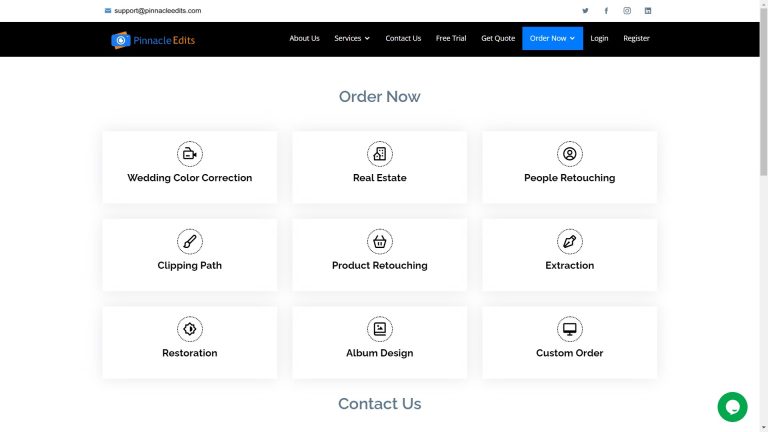The height and width of the screenshot is (432, 768).
Task: Expand the Order Now dropdown
Action: point(552,38)
